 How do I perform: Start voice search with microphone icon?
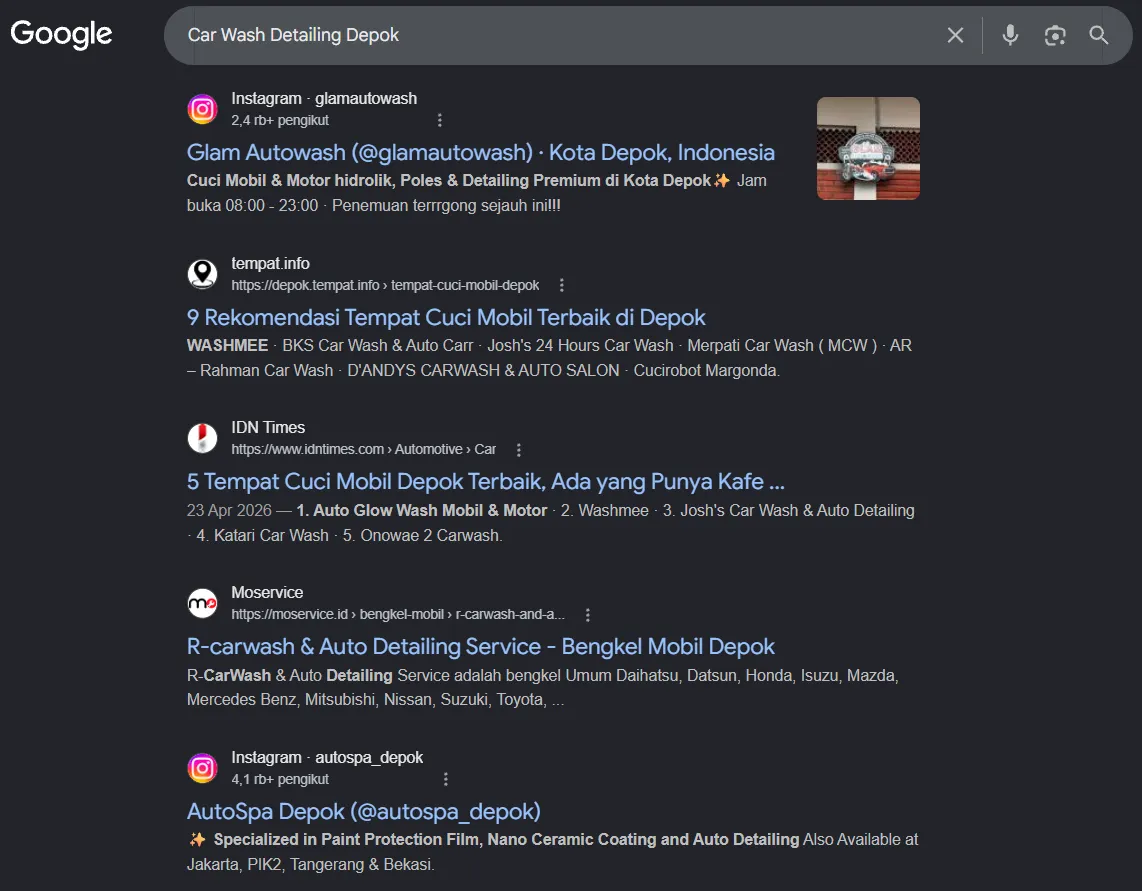point(1009,35)
